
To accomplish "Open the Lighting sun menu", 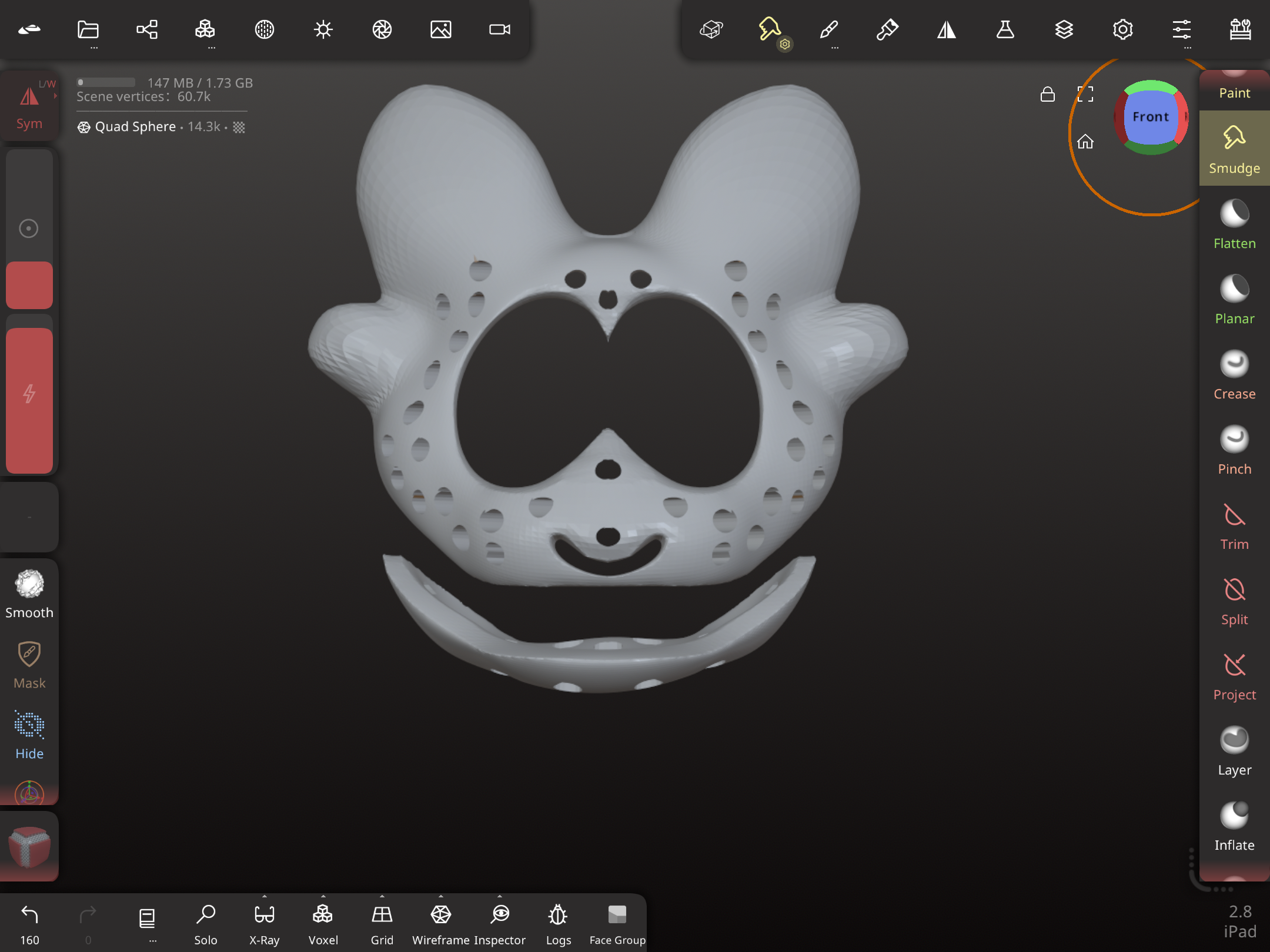I will 323,29.
